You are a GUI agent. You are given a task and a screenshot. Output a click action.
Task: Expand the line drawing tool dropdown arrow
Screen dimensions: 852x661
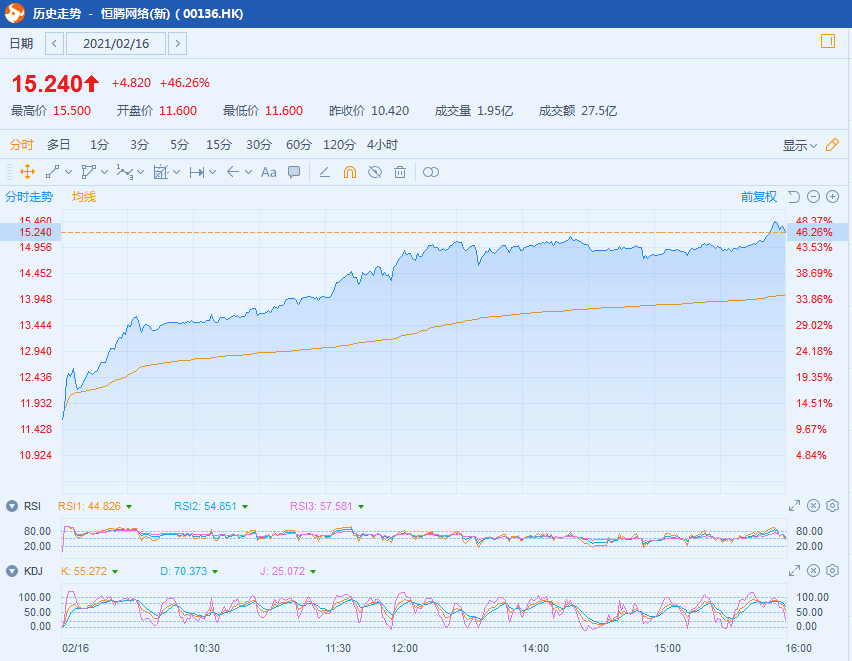click(69, 172)
